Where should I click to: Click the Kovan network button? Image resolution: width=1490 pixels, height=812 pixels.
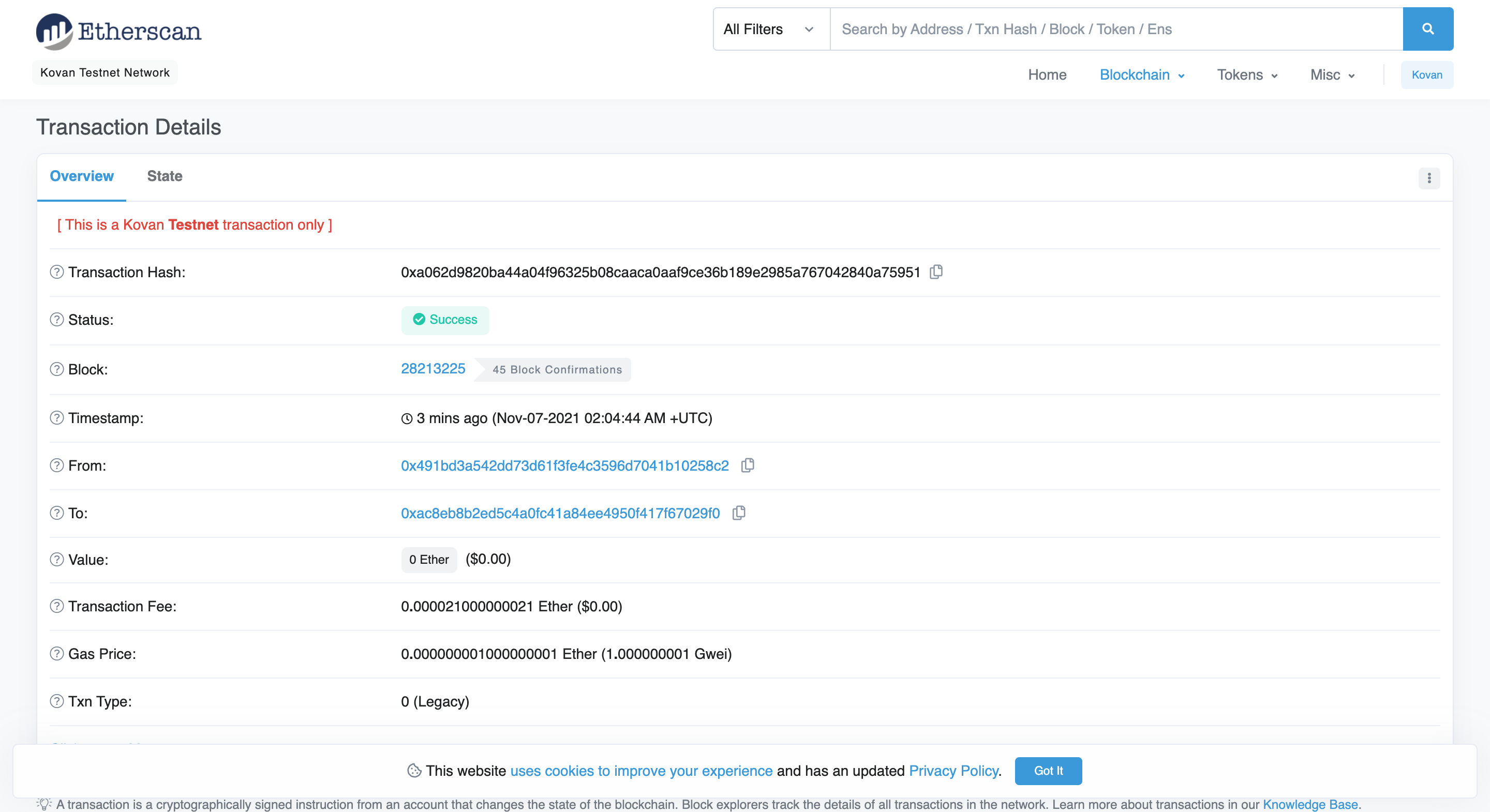pyautogui.click(x=1426, y=74)
